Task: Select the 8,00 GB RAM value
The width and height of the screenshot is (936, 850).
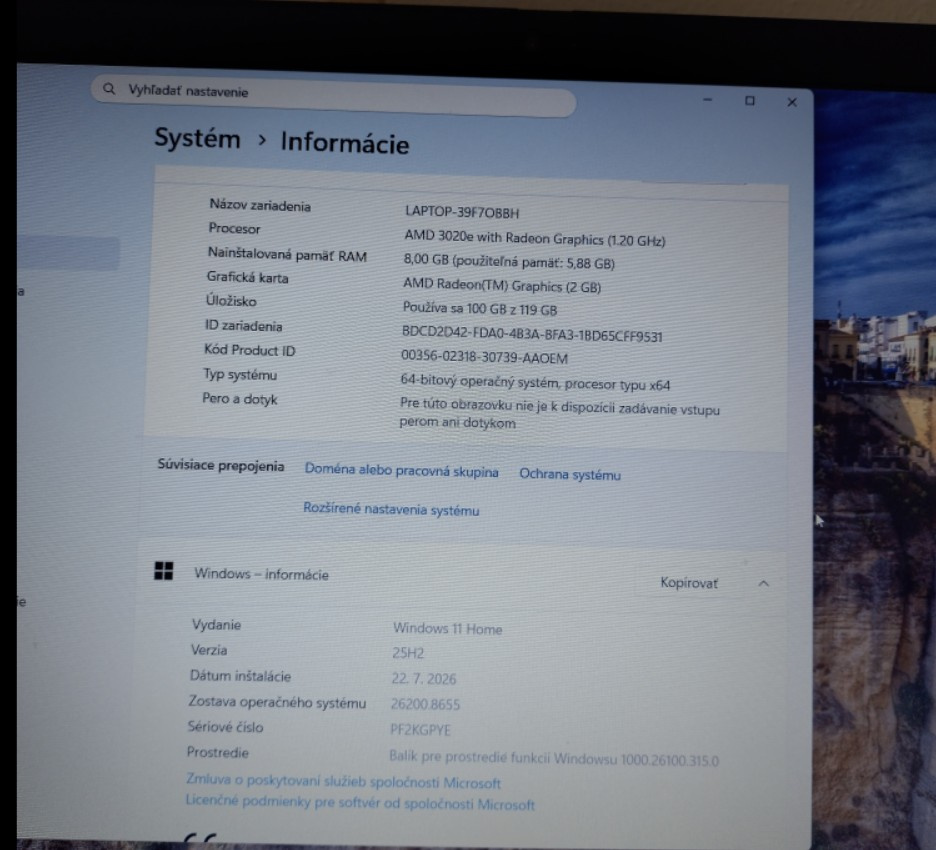Action: (x=509, y=261)
